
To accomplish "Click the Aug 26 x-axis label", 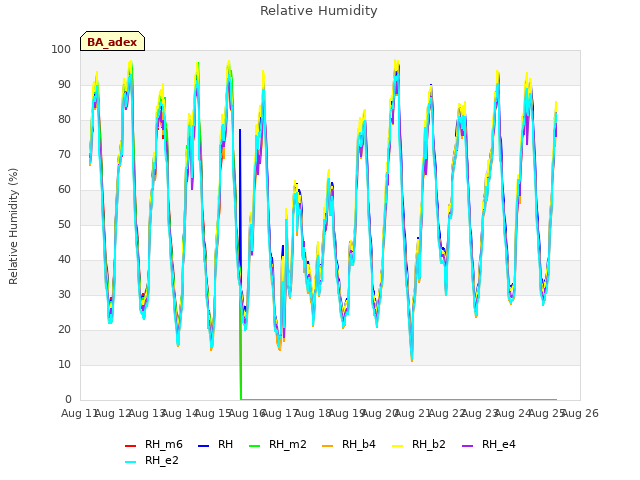I will pyautogui.click(x=580, y=414).
